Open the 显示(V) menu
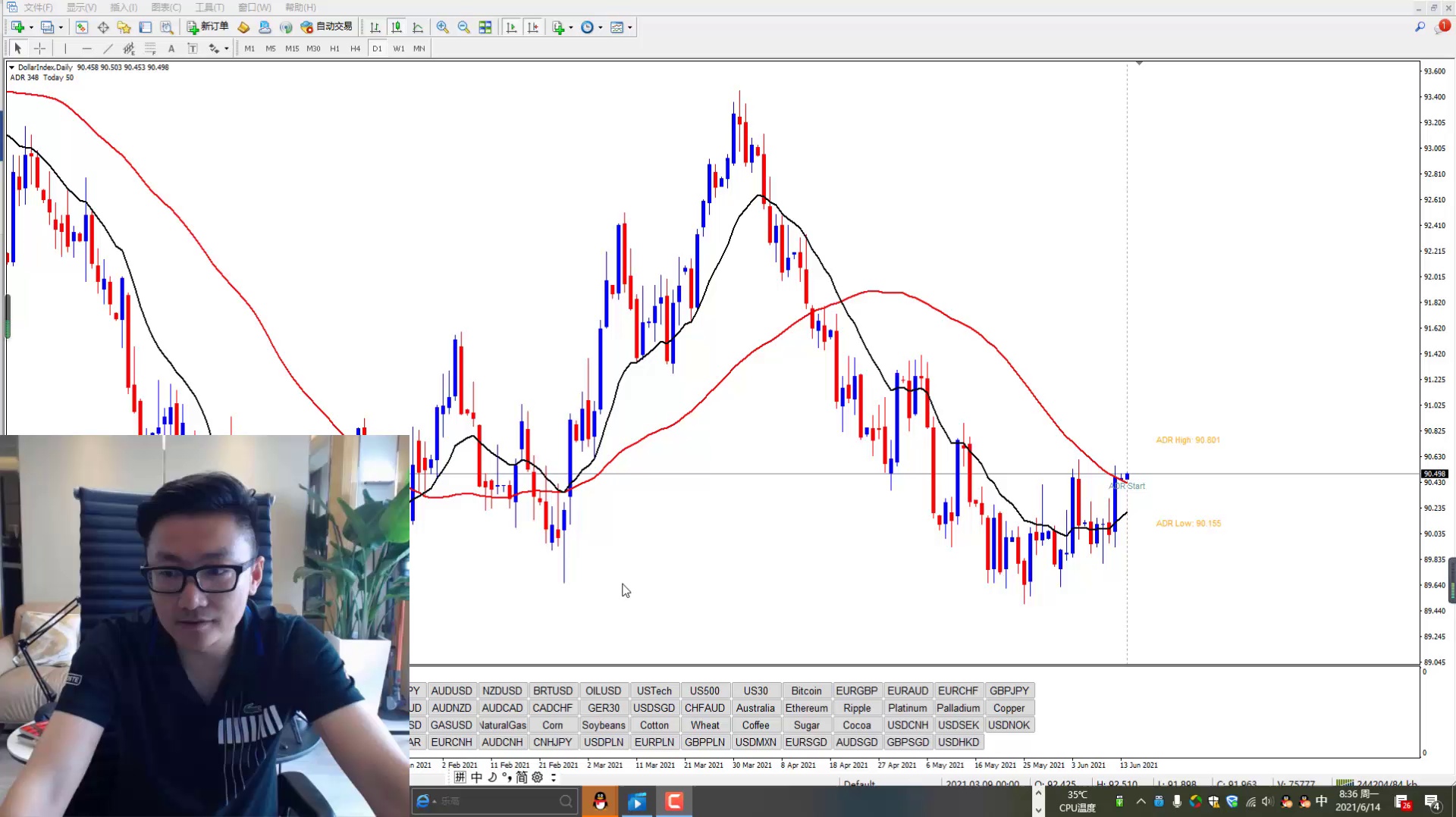Image resolution: width=1456 pixels, height=817 pixels. pyautogui.click(x=81, y=8)
